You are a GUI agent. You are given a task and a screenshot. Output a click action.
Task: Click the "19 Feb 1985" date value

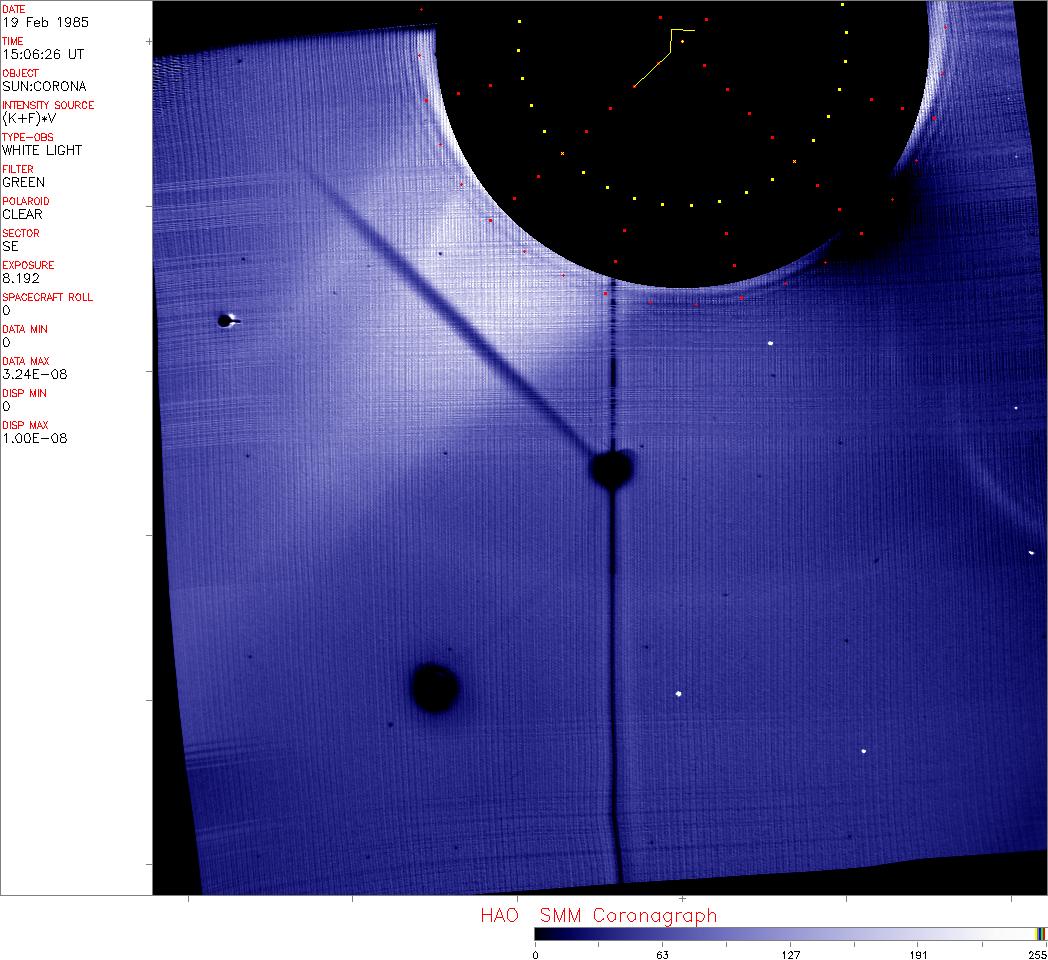[x=35, y=22]
